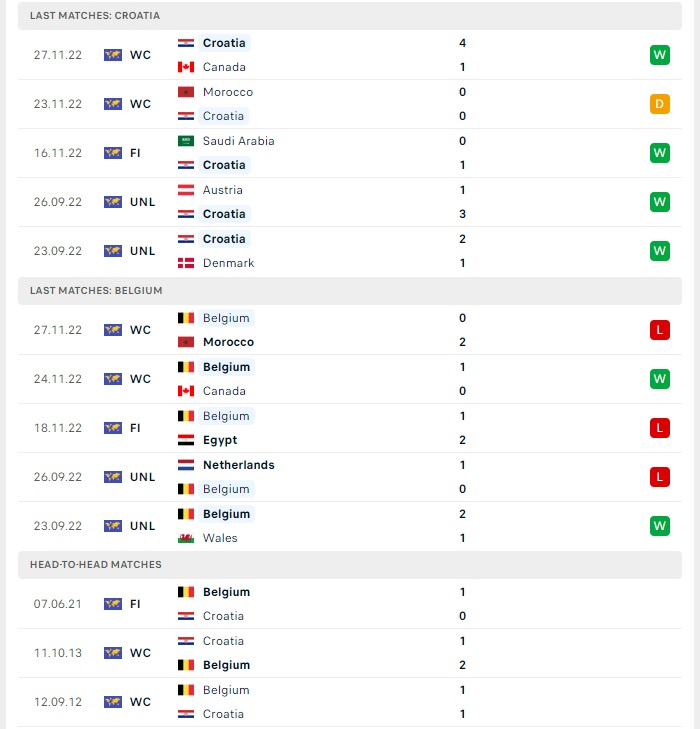Click the Canada flag in the 27.11.22 Croatia match
Screen dimensions: 700x729
tap(186, 67)
